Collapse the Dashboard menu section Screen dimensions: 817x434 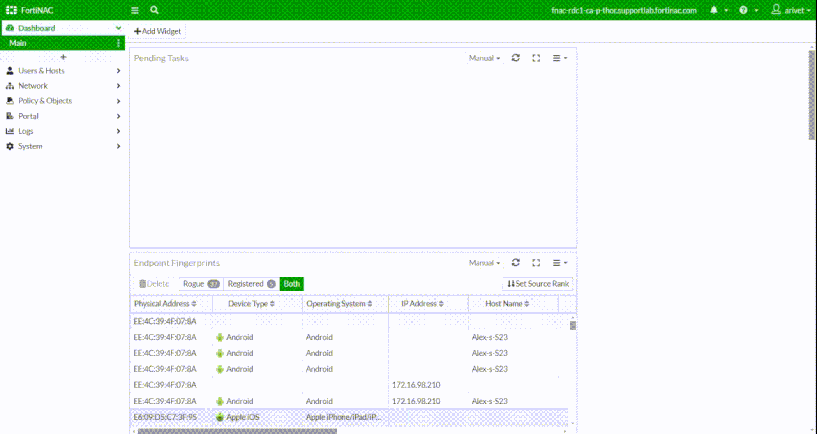click(x=118, y=28)
